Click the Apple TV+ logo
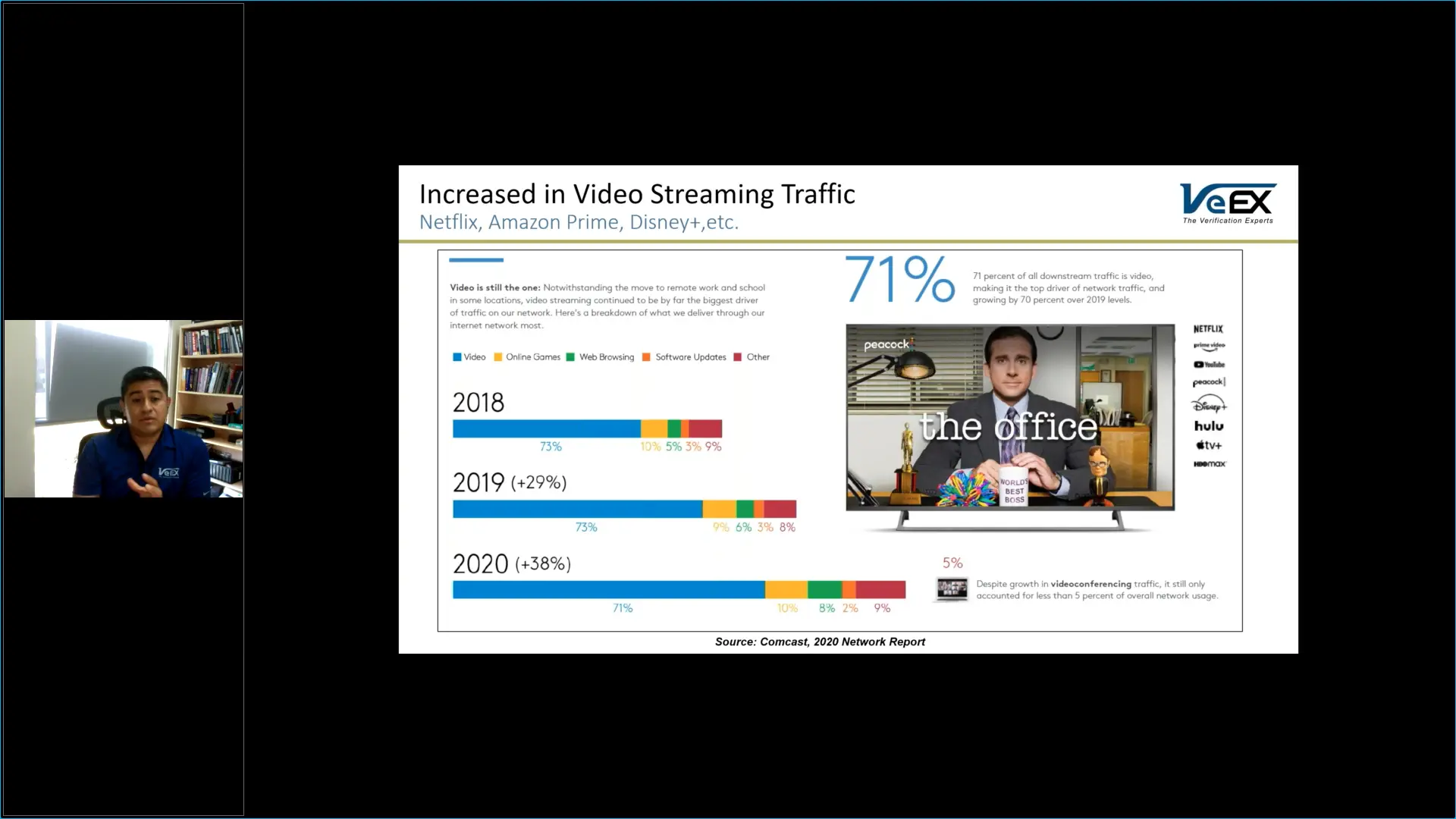Screen dimensions: 1456x819 point(1209,446)
